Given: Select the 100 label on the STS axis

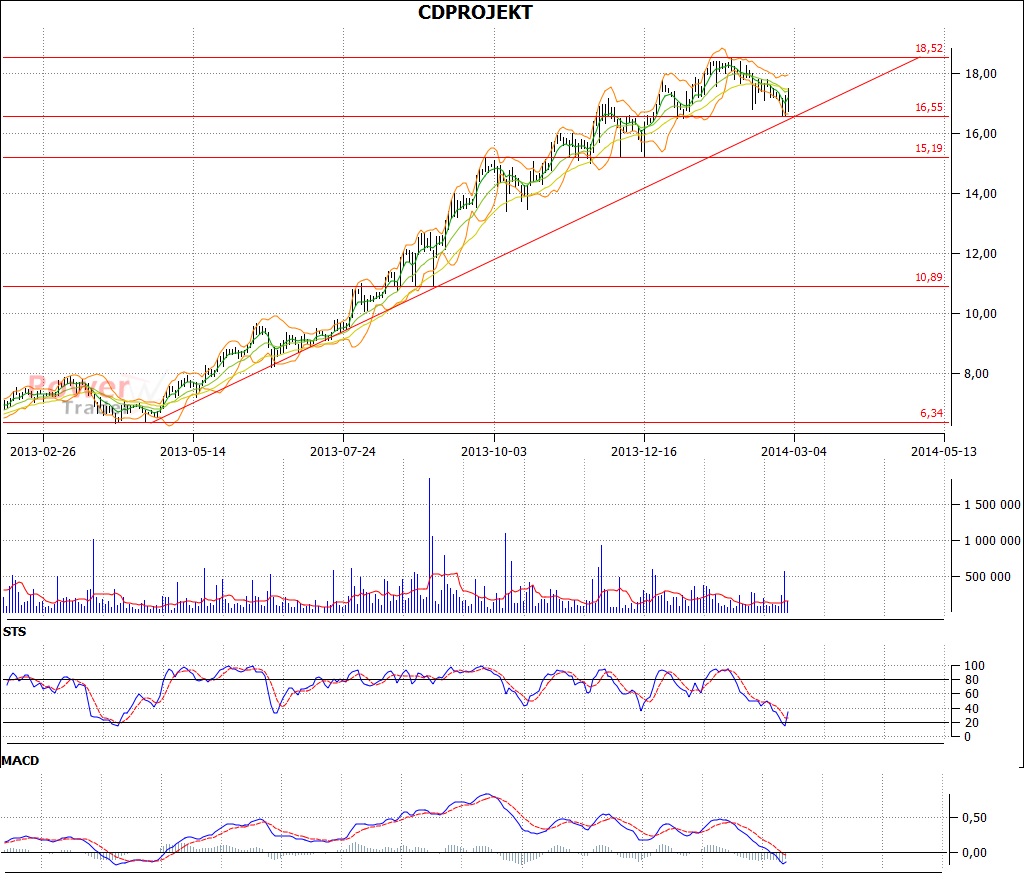Looking at the screenshot, I should [974, 666].
